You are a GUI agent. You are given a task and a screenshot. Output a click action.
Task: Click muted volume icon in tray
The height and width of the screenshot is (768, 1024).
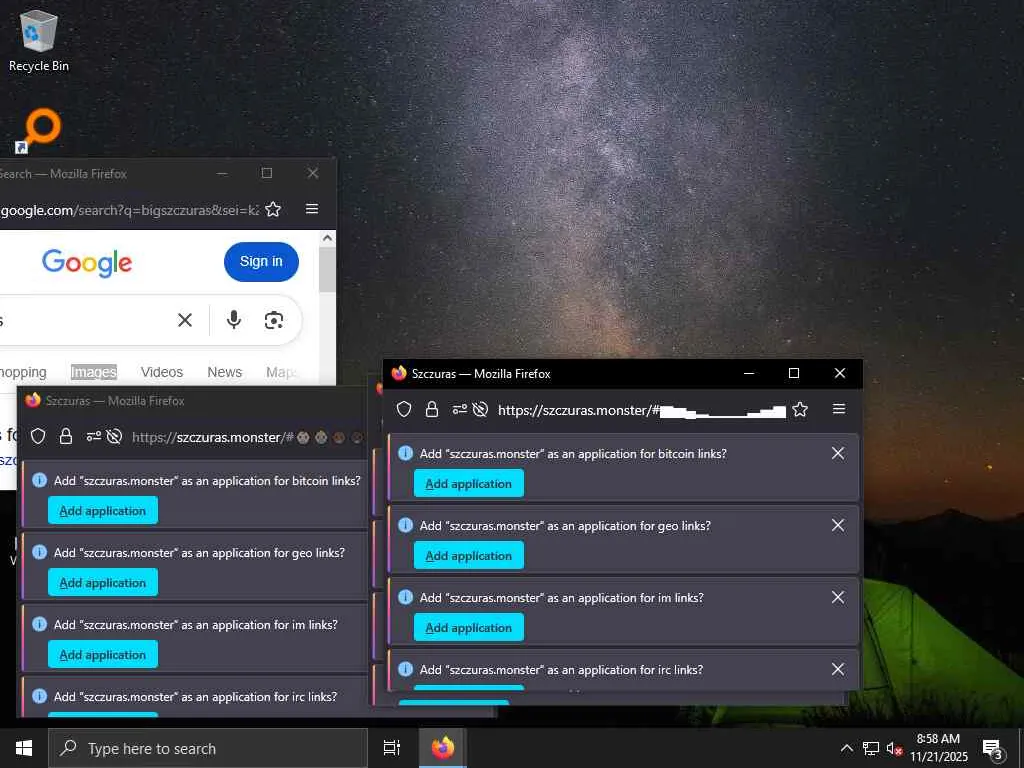pos(894,748)
